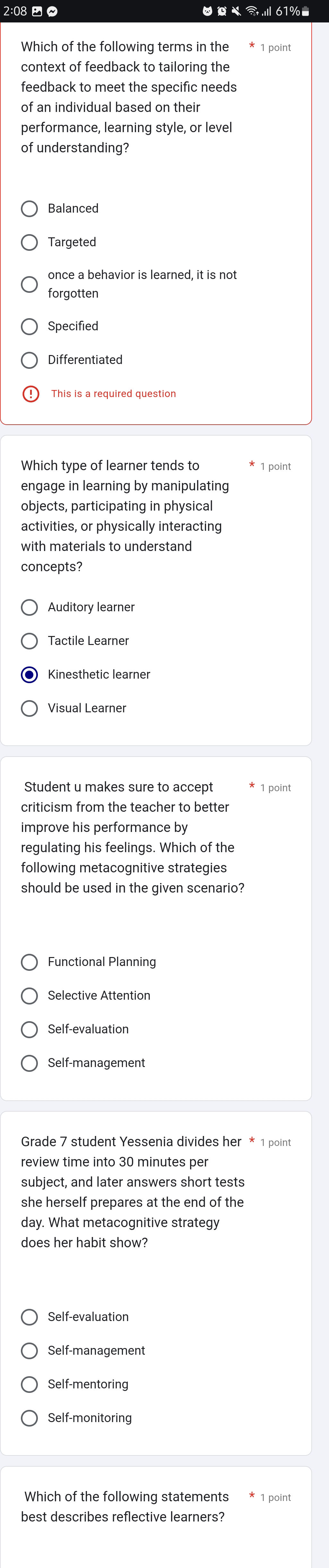Tap the alarm clock status icon
Viewport: 329px width, 1568px height.
click(x=222, y=12)
